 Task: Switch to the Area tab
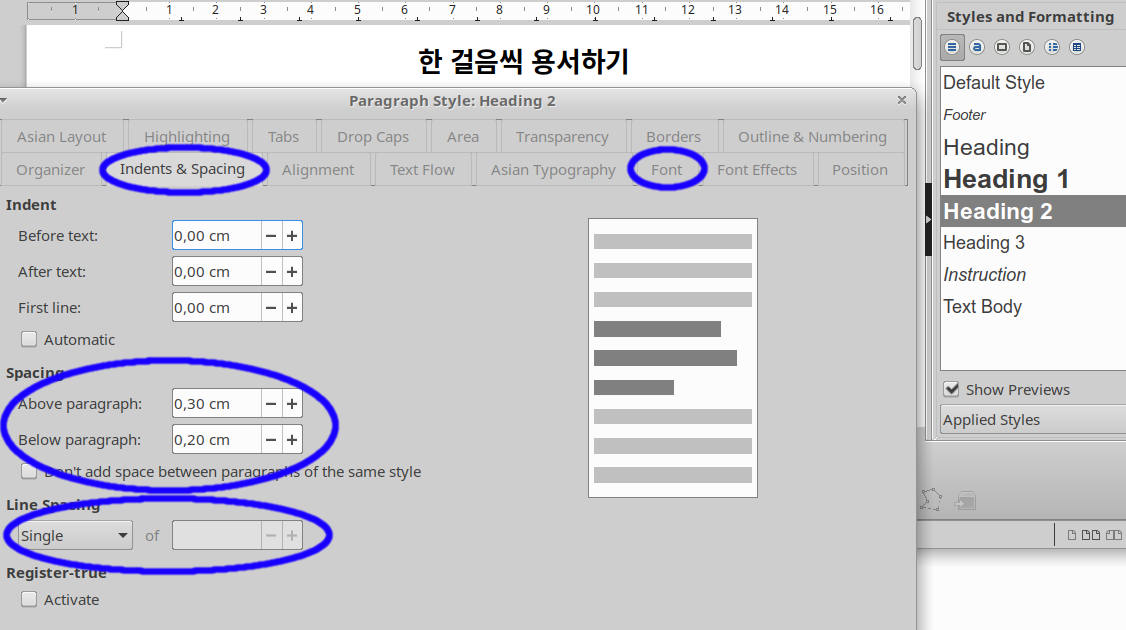[x=462, y=136]
